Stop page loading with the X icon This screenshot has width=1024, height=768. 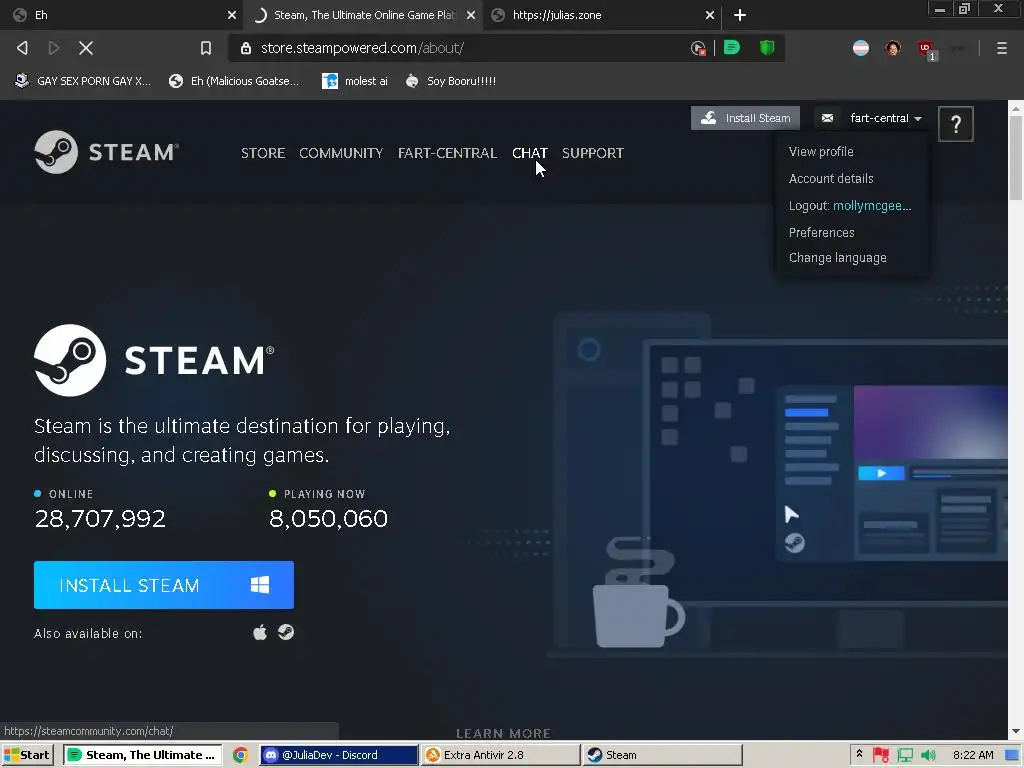86,48
